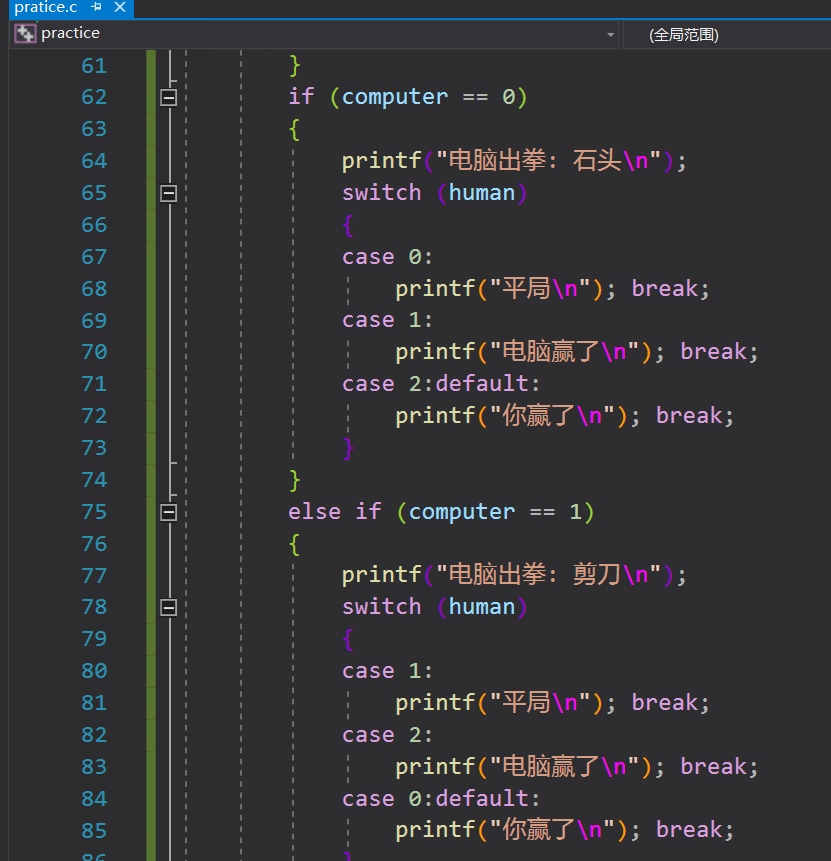Close the pratice.c tab

tap(120, 7)
